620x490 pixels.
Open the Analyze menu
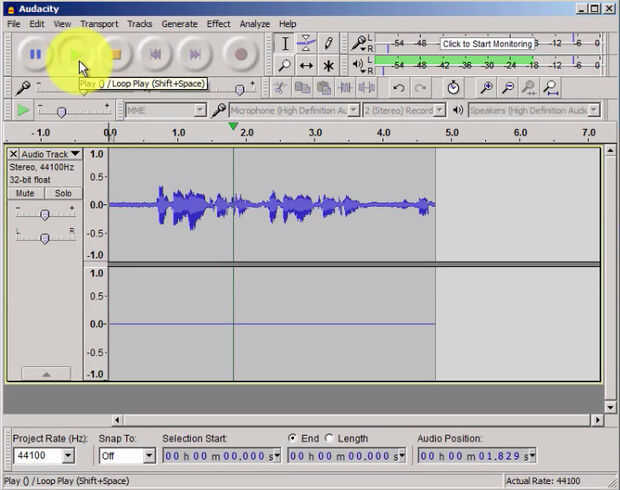255,24
